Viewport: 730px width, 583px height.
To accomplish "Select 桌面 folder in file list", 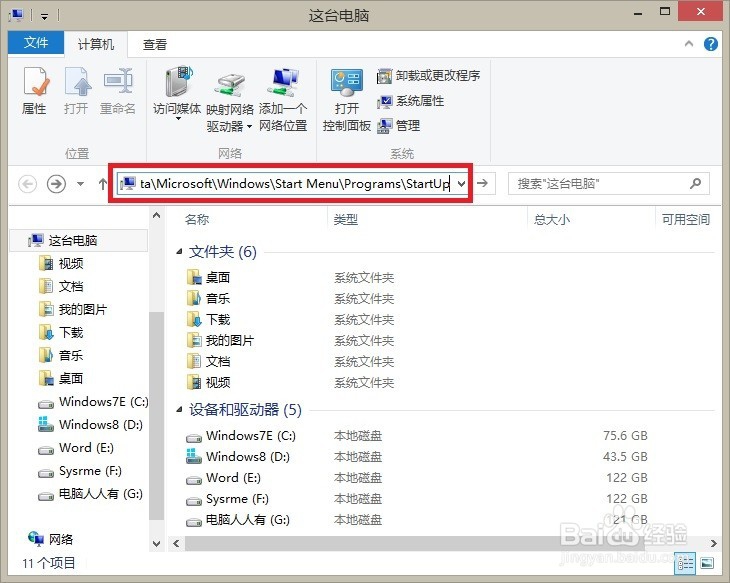I will [209, 278].
